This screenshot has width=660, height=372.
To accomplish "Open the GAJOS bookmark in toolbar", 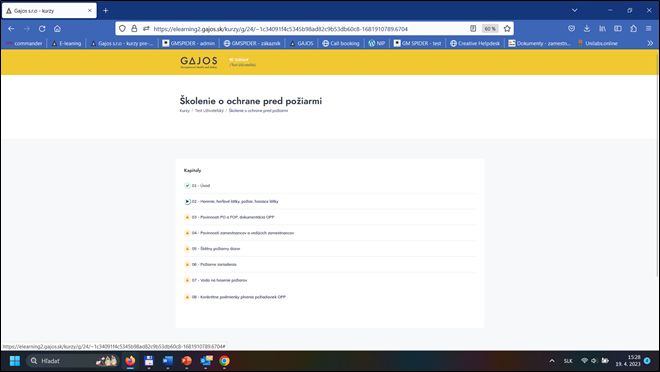I will point(302,43).
